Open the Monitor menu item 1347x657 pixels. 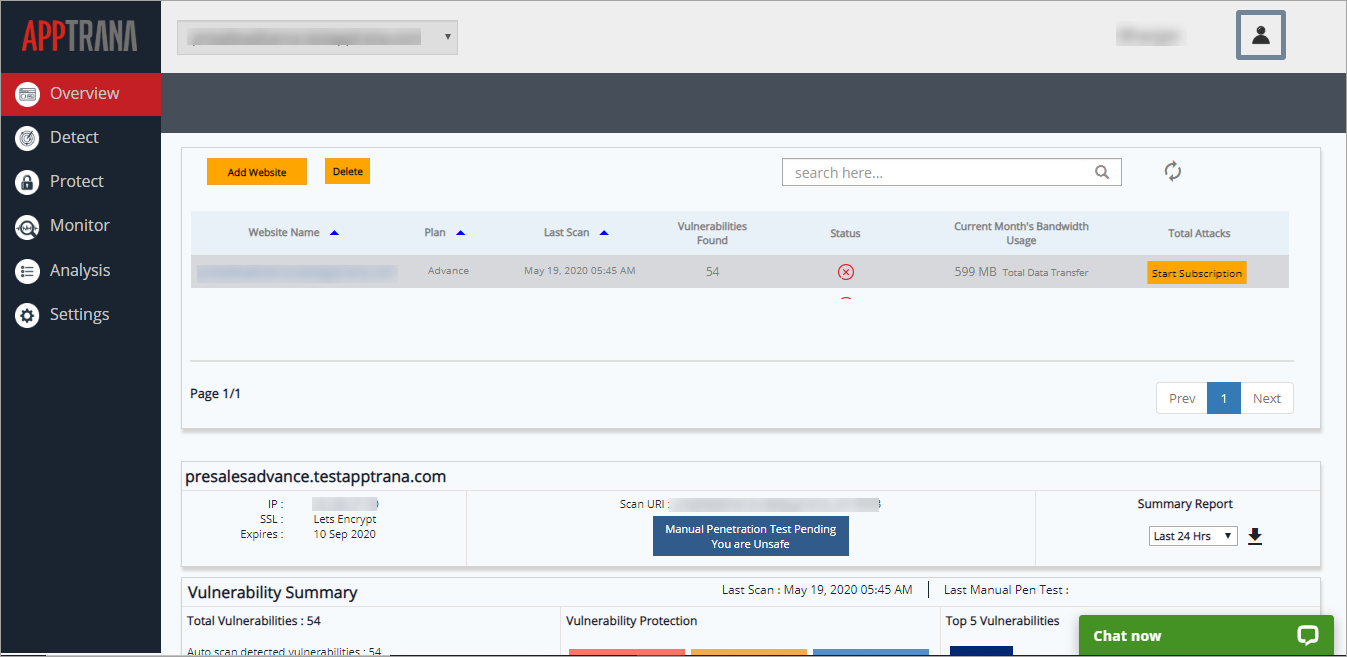80,226
